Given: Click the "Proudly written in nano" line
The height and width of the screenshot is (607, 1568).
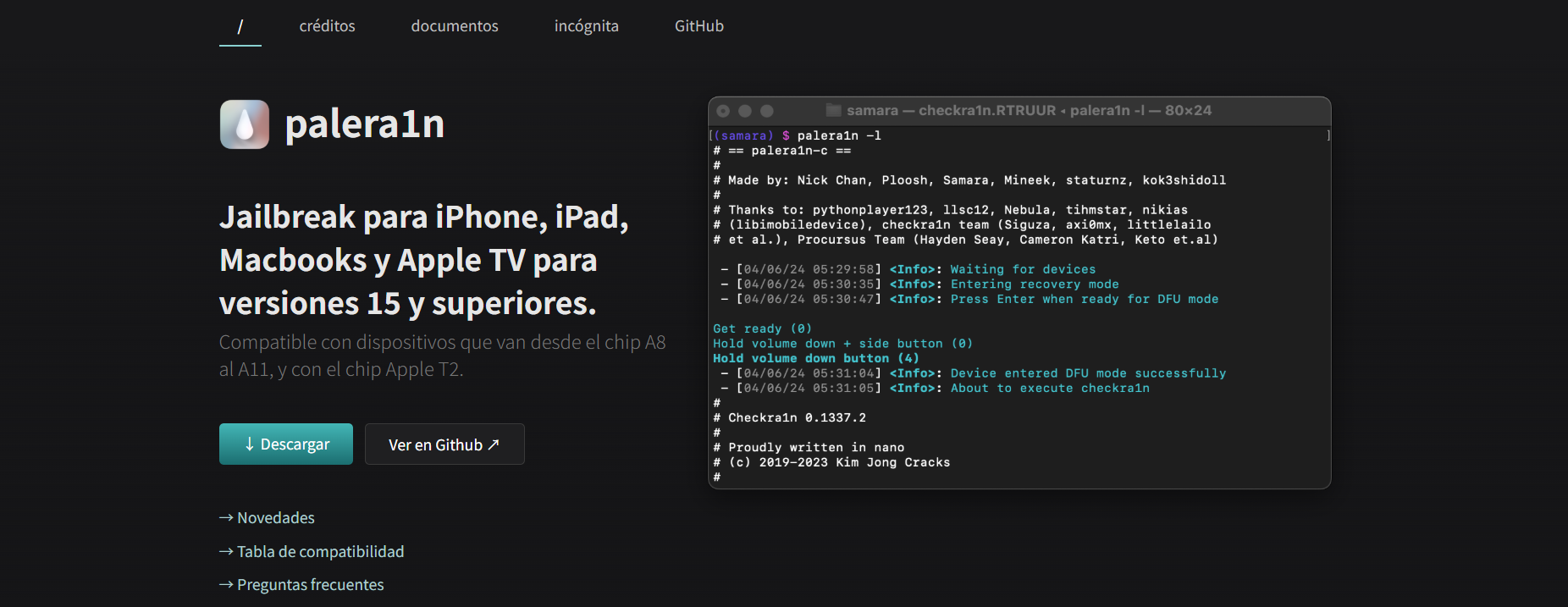Looking at the screenshot, I should [809, 447].
